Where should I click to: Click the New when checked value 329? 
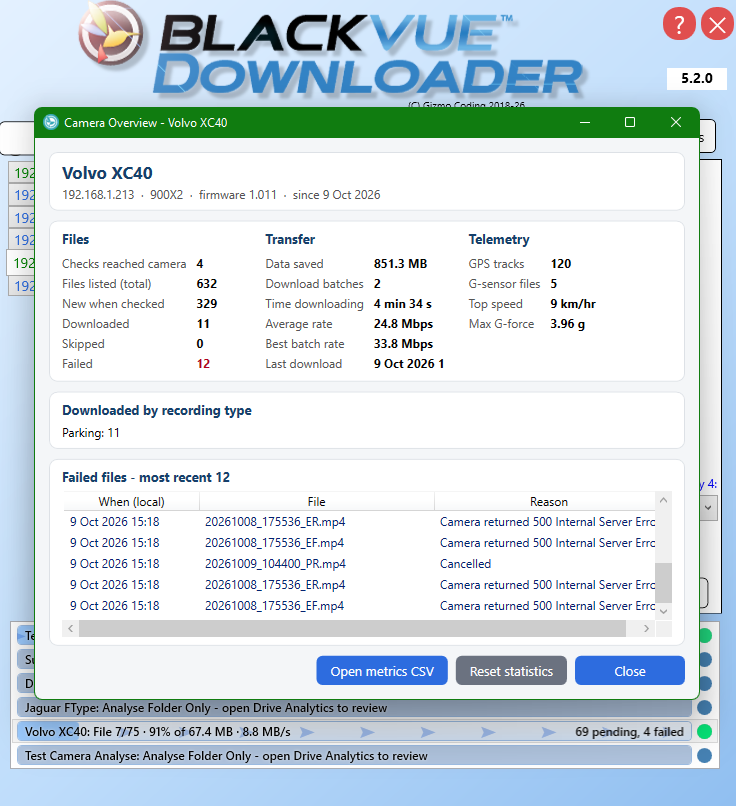tap(207, 304)
